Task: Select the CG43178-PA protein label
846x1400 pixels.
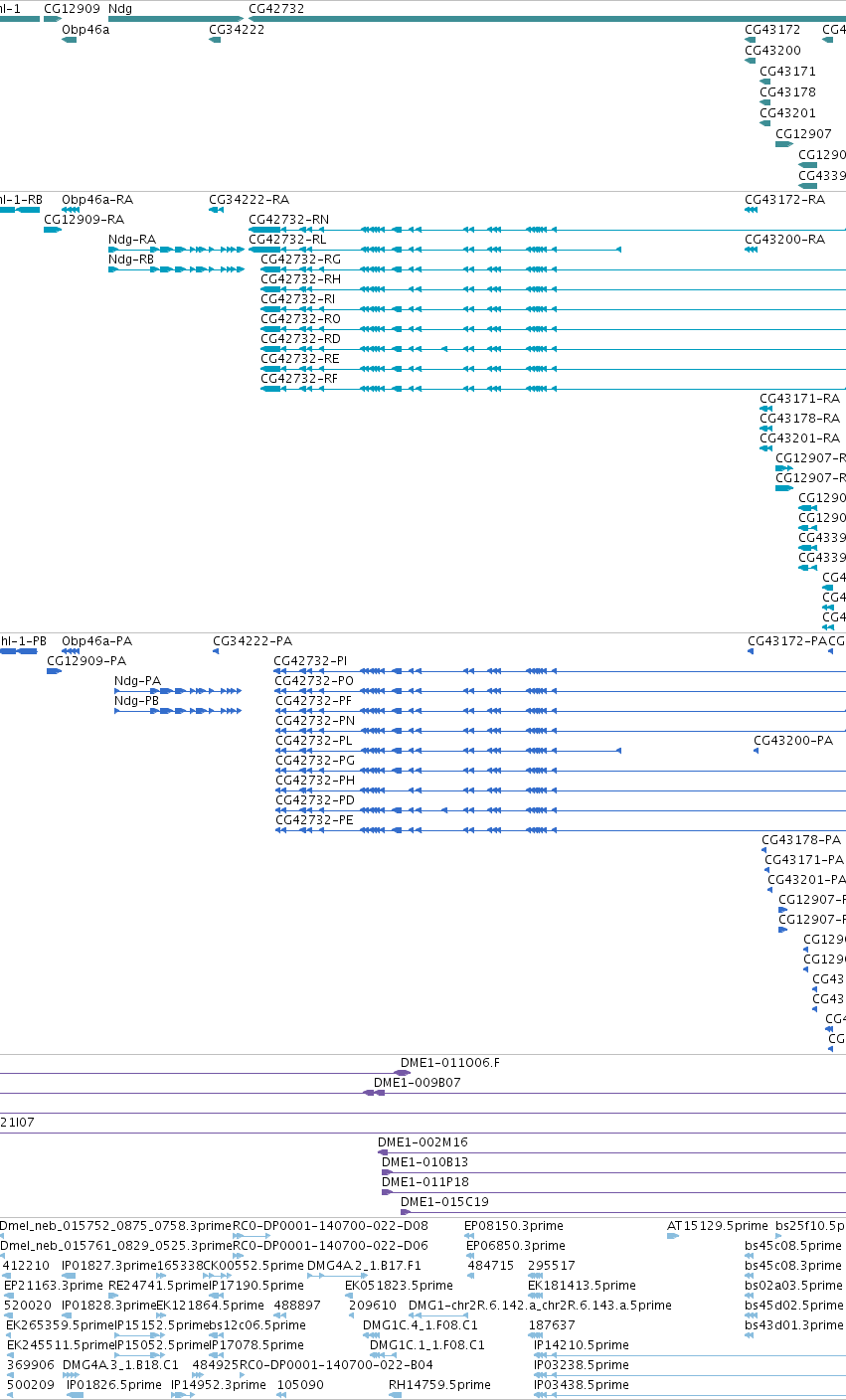Action: (801, 840)
